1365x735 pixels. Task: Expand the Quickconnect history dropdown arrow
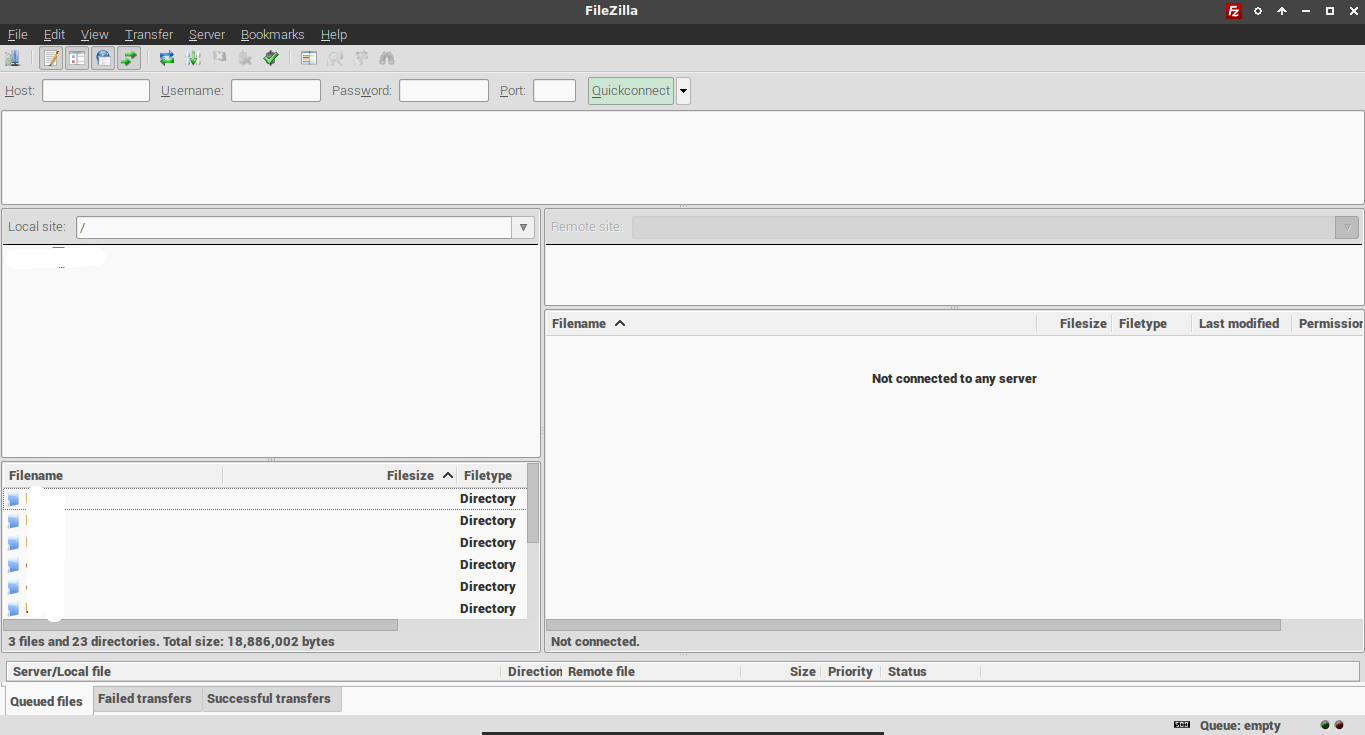(x=683, y=91)
